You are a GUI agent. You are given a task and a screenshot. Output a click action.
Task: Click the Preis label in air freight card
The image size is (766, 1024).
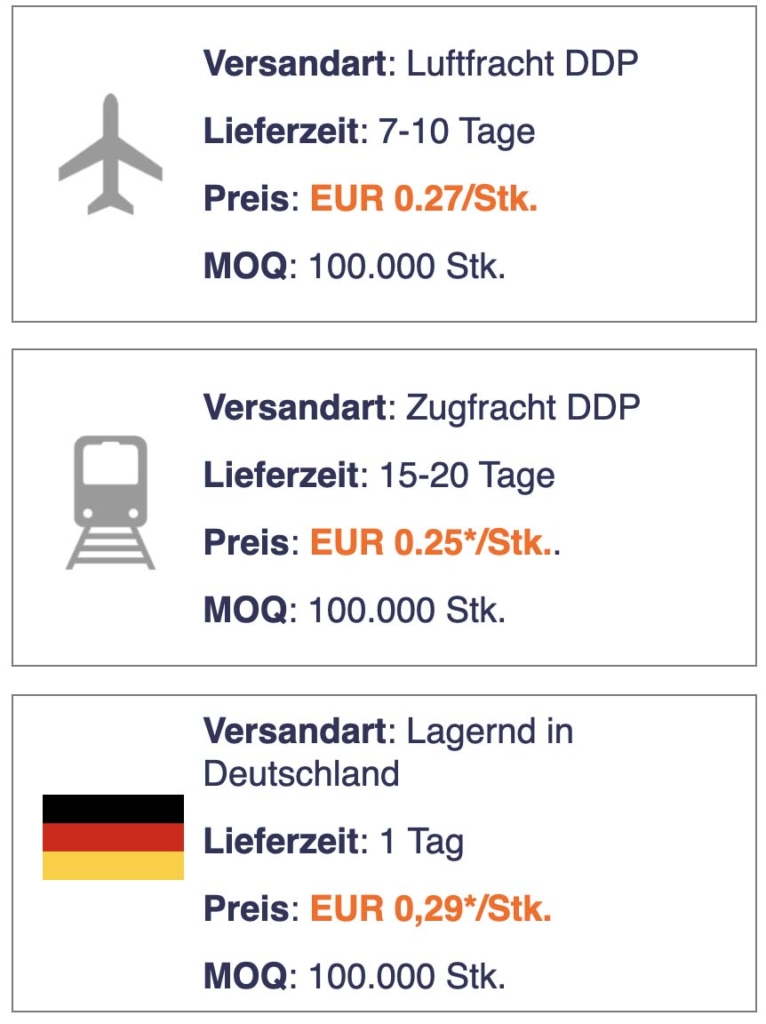pos(246,198)
